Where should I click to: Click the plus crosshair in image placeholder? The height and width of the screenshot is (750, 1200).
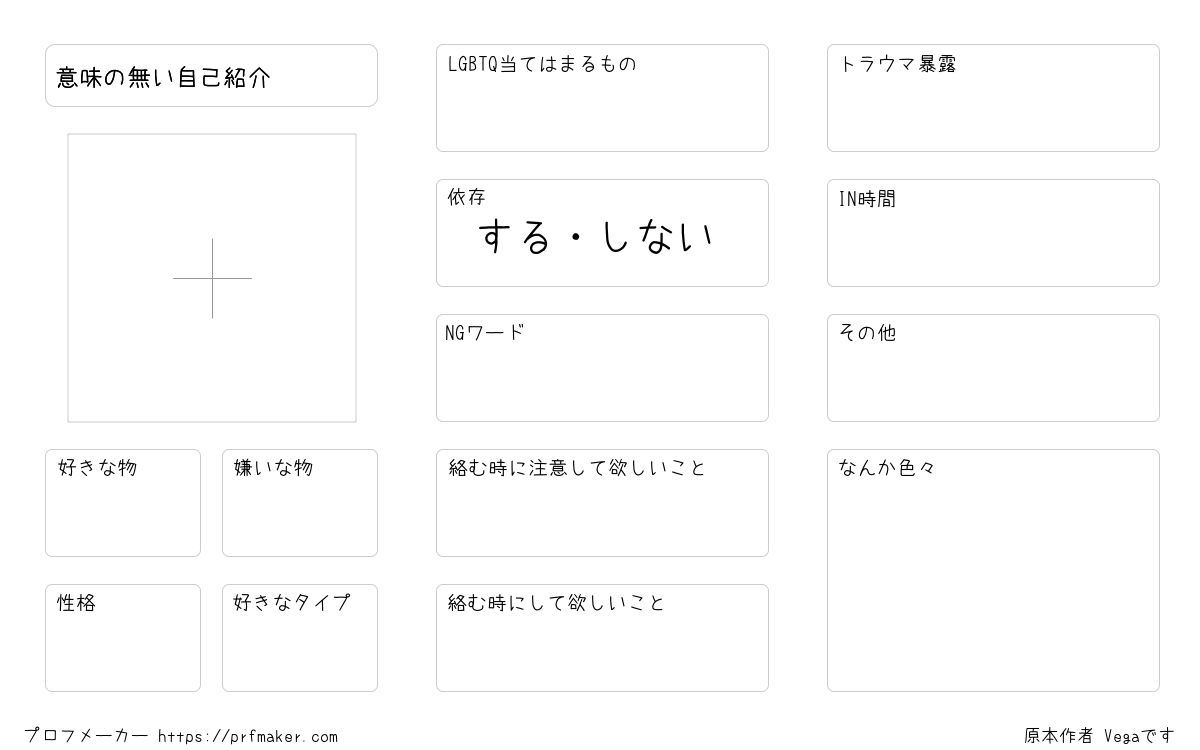pyautogui.click(x=212, y=278)
